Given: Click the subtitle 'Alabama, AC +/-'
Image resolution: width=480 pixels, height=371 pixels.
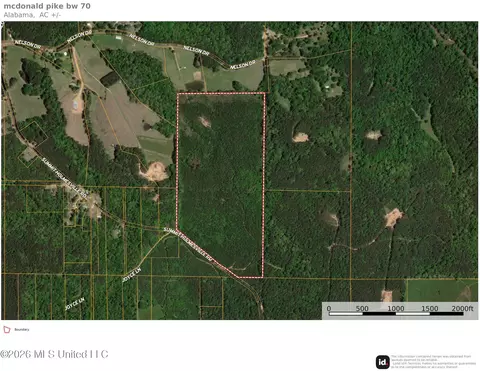Looking at the screenshot, I should [32, 15].
